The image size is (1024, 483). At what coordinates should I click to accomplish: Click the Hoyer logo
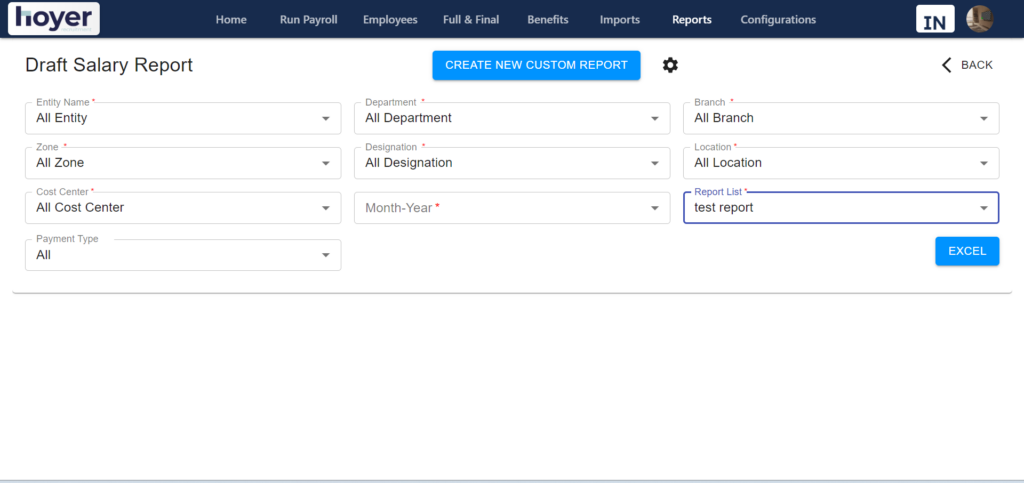54,18
